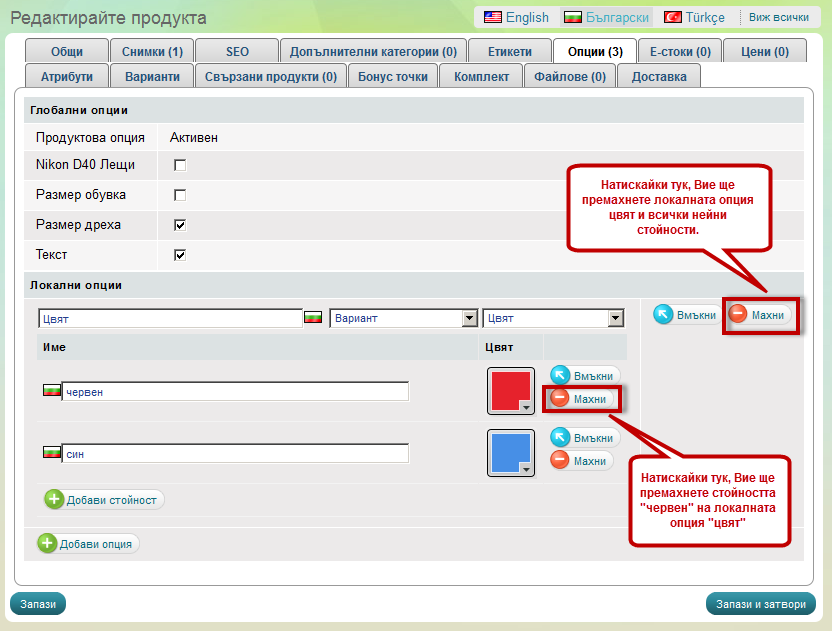
Task: Click the US flag icon for English
Action: (x=492, y=17)
